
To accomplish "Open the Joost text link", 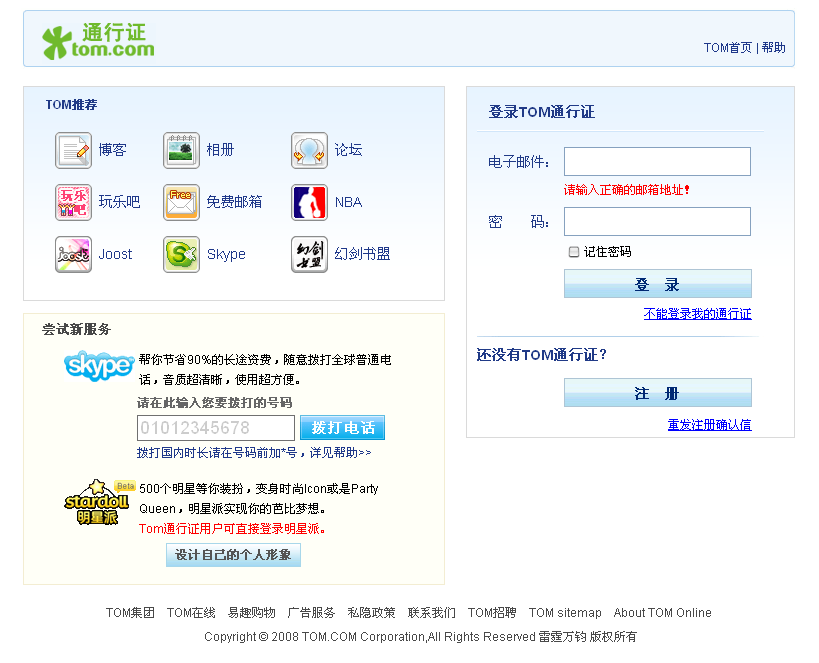I will (115, 254).
